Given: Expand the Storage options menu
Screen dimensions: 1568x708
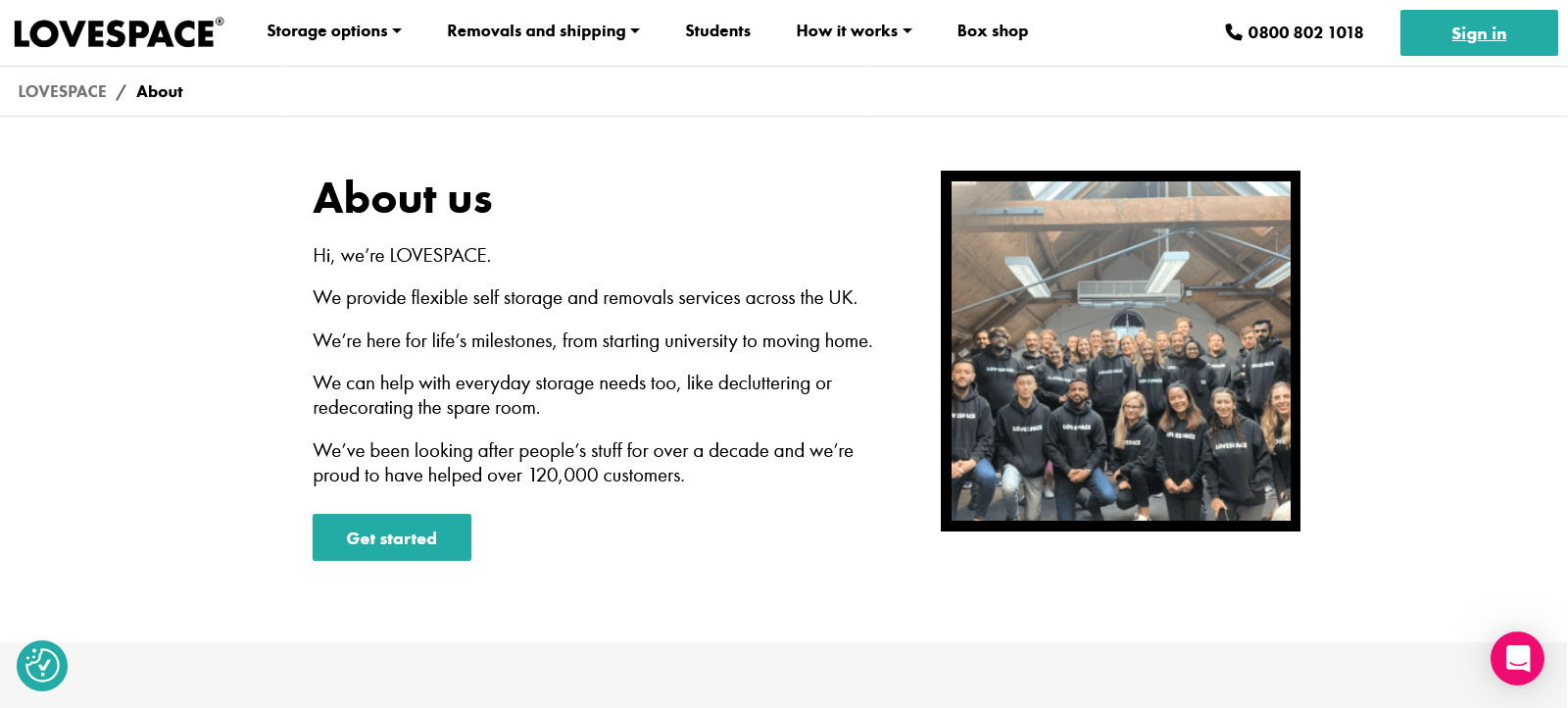Looking at the screenshot, I should [327, 31].
